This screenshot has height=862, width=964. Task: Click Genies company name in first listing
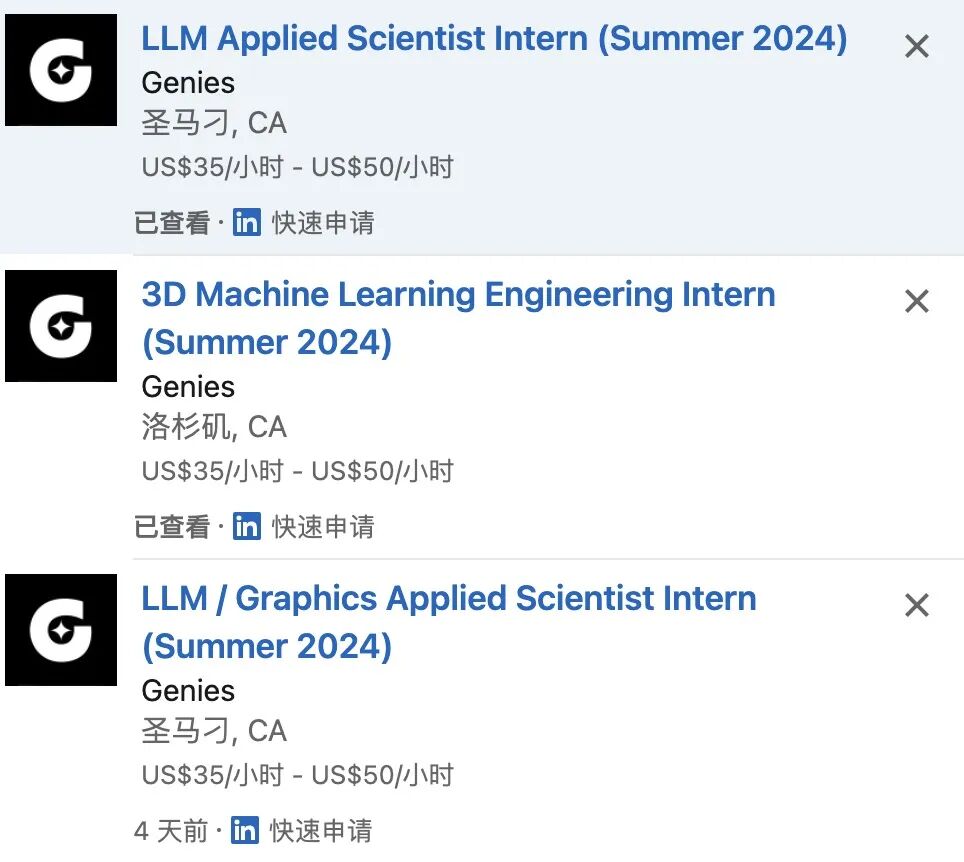coord(188,83)
